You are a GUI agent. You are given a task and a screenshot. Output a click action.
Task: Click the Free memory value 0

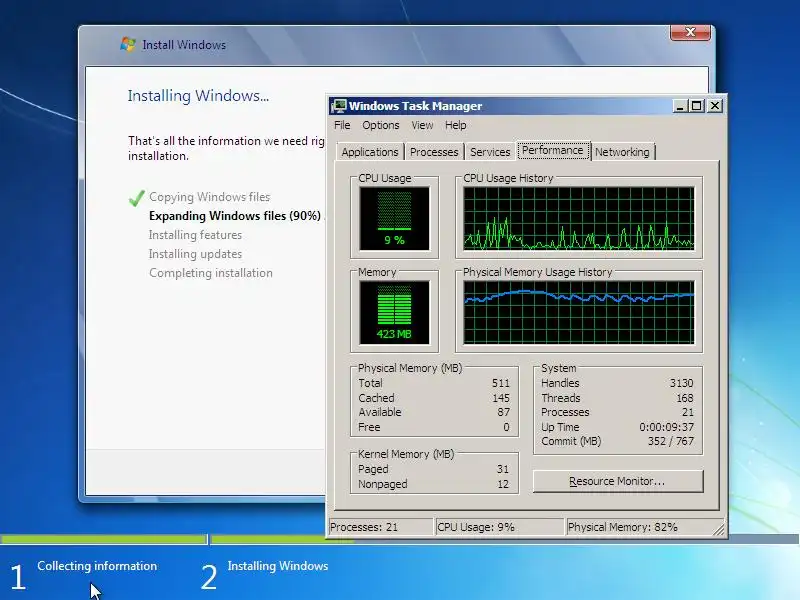[x=506, y=427]
